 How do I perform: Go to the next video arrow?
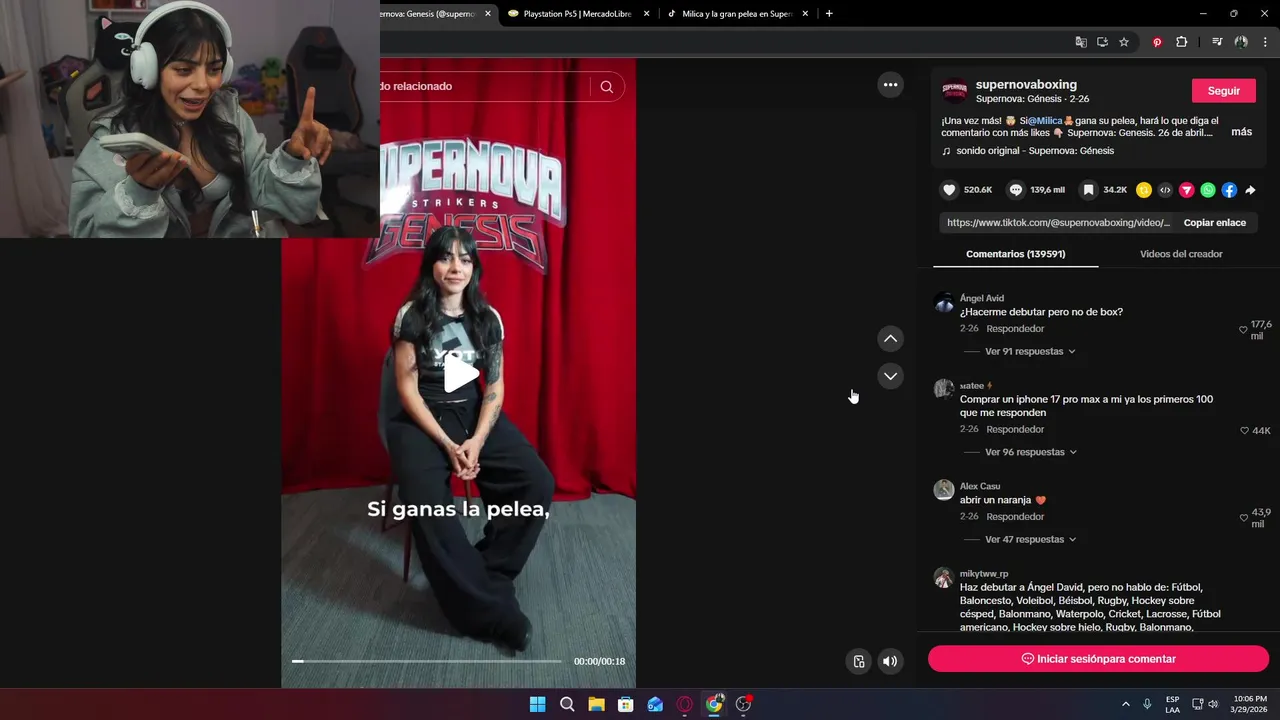[x=890, y=376]
